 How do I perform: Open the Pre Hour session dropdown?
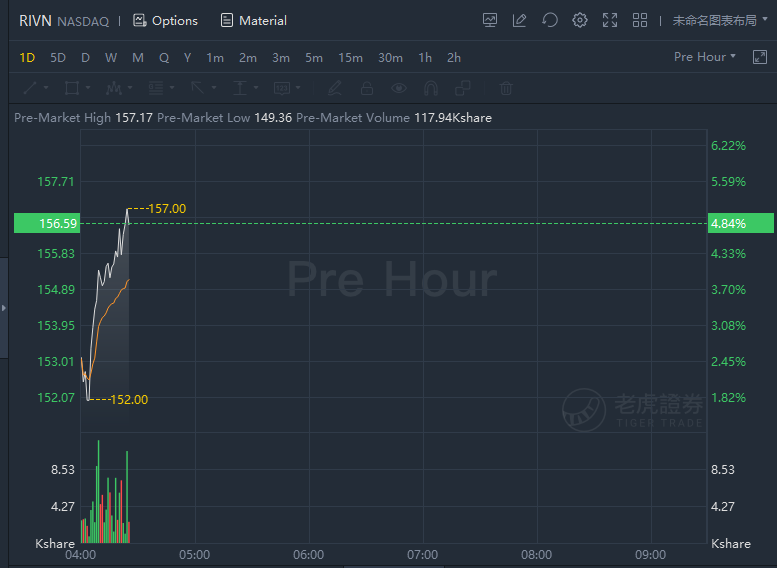(x=705, y=57)
